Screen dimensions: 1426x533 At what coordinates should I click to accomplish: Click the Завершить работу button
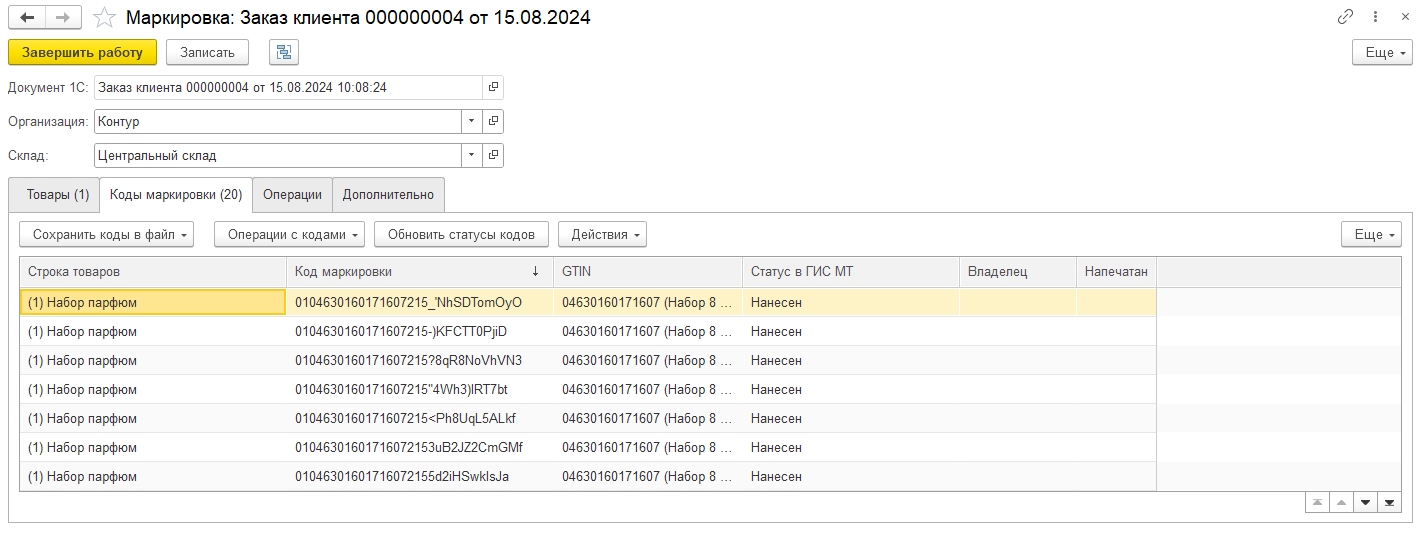coord(82,52)
